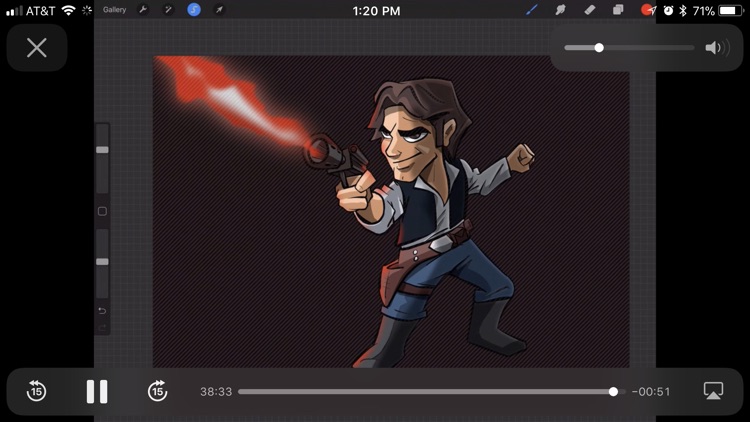Select the Procreate Brush tool
The height and width of the screenshot is (422, 750).
(531, 10)
